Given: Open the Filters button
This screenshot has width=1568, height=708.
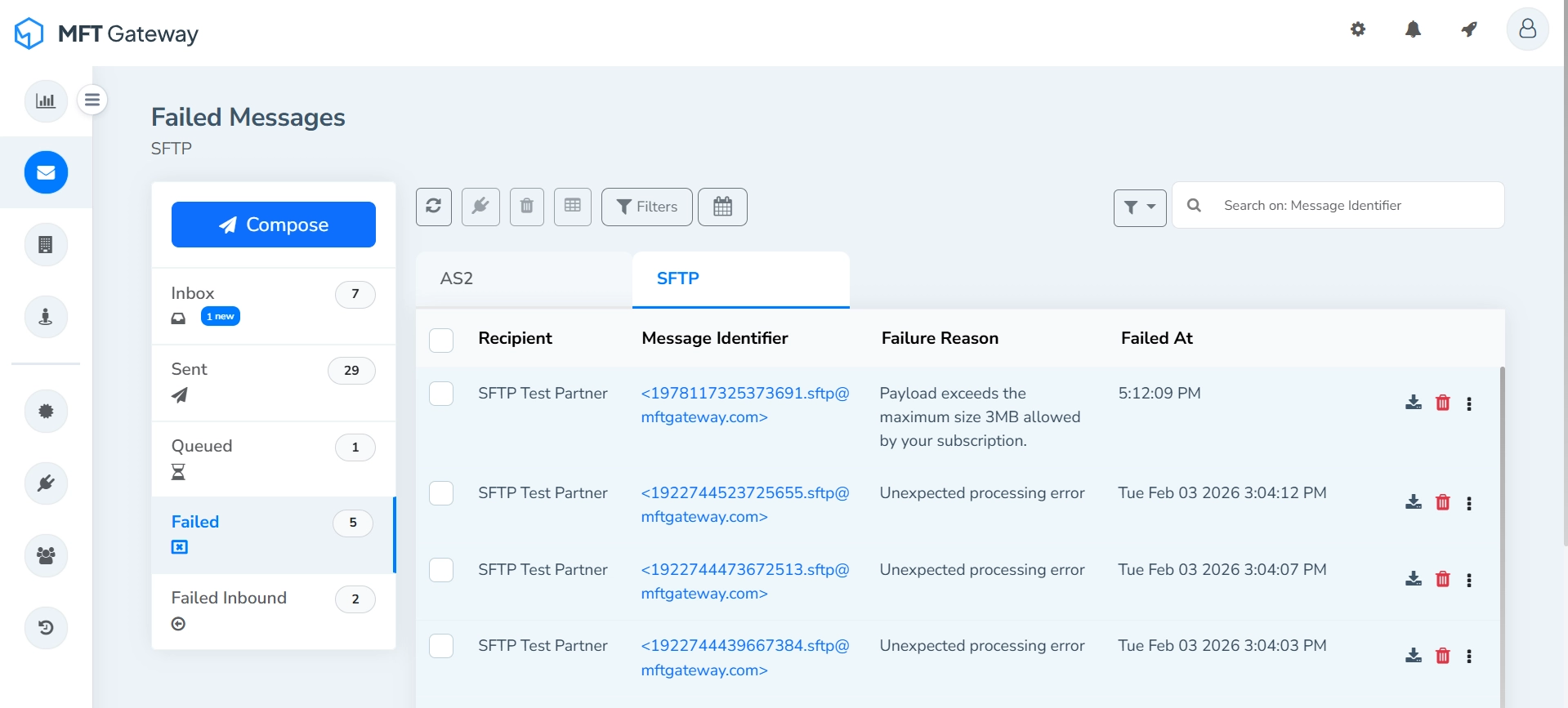Looking at the screenshot, I should (x=647, y=207).
